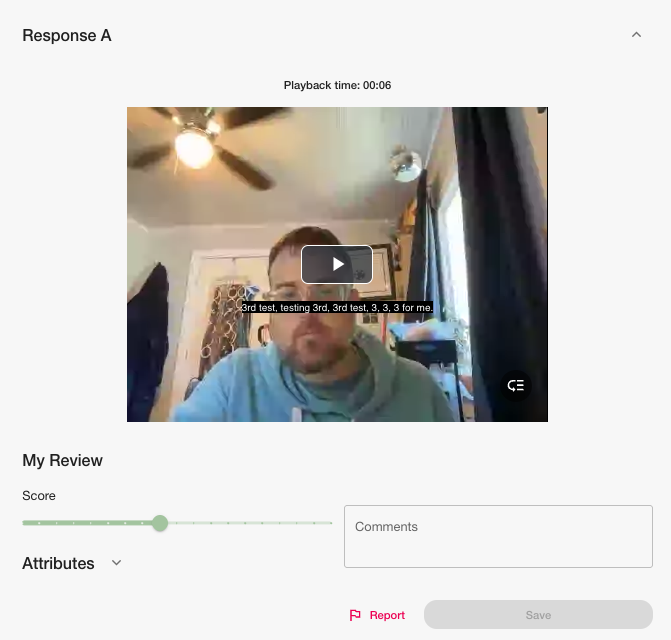Click the Attributes heading label

[x=58, y=563]
